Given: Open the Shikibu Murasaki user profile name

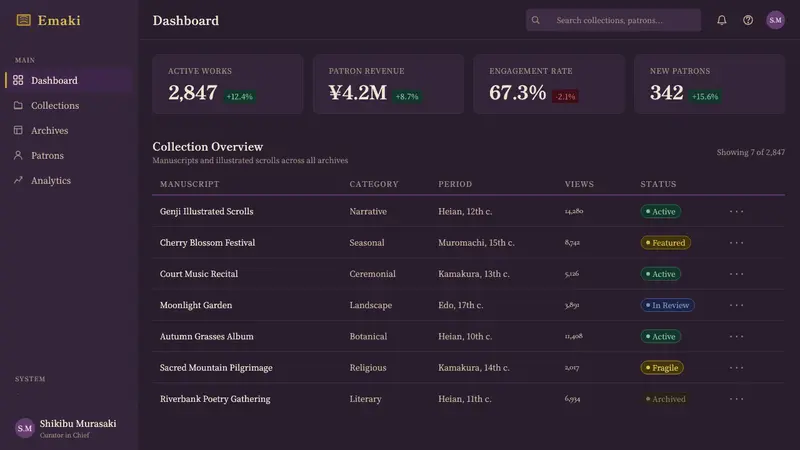Looking at the screenshot, I should click(78, 423).
